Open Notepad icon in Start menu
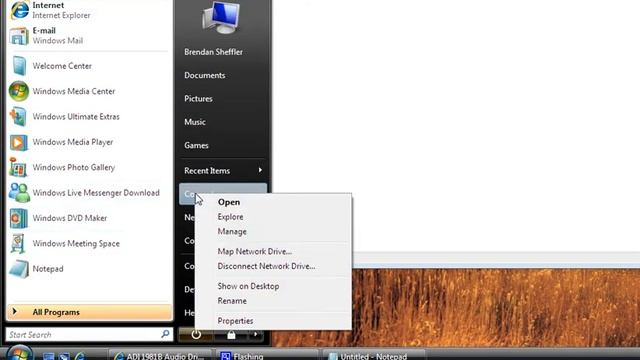This screenshot has width=640, height=360. [19, 269]
